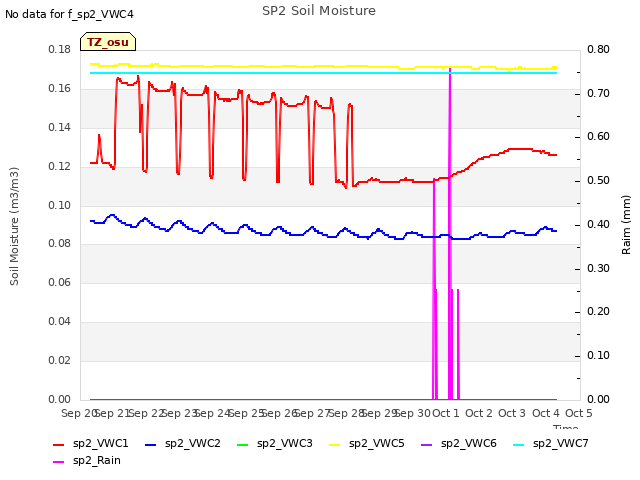This screenshot has width=640, height=480.
Task: Click the green sp2_VWC3 legend swatch
Action: point(243,444)
